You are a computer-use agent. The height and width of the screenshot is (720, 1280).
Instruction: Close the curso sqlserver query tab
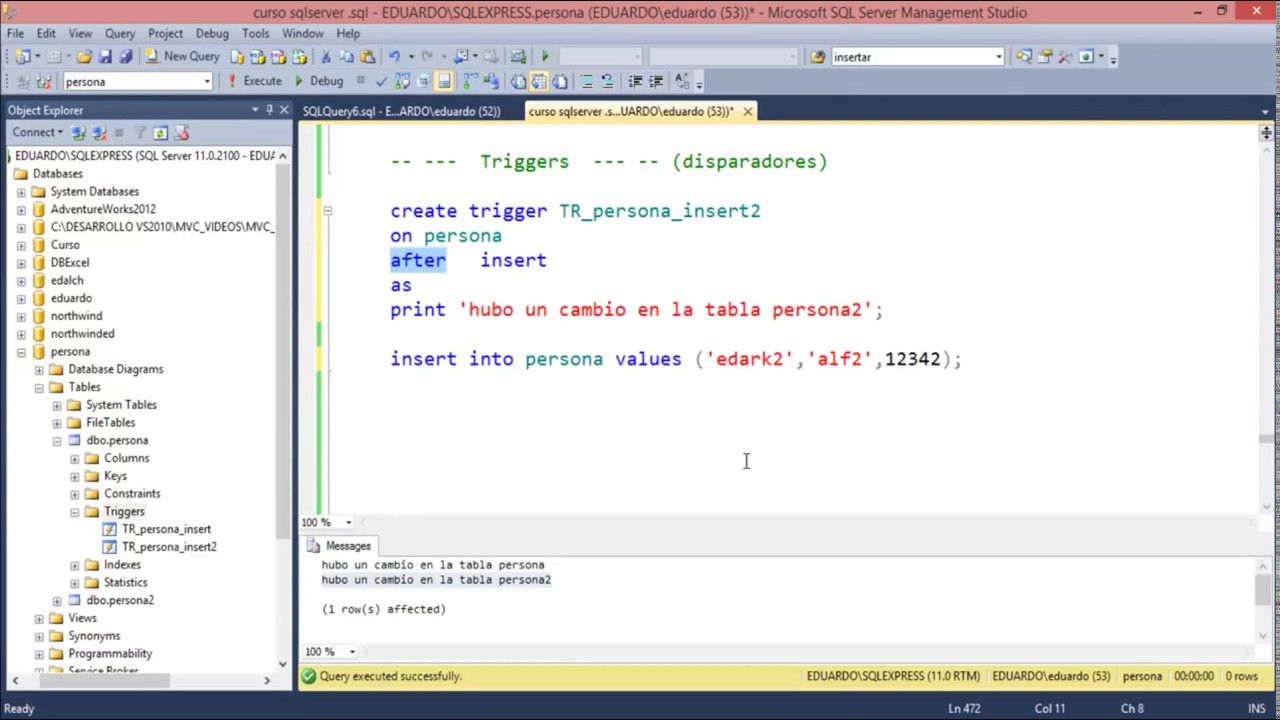(747, 111)
